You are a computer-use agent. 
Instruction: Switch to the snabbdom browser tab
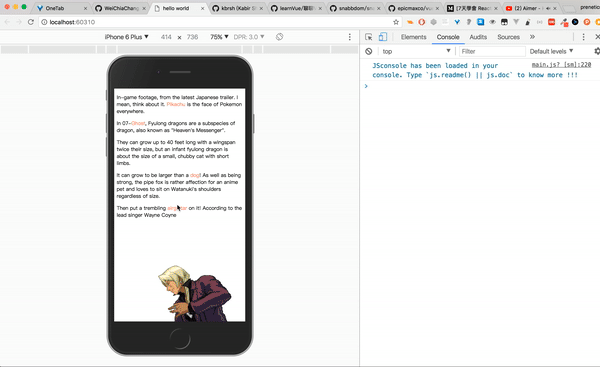coord(356,8)
